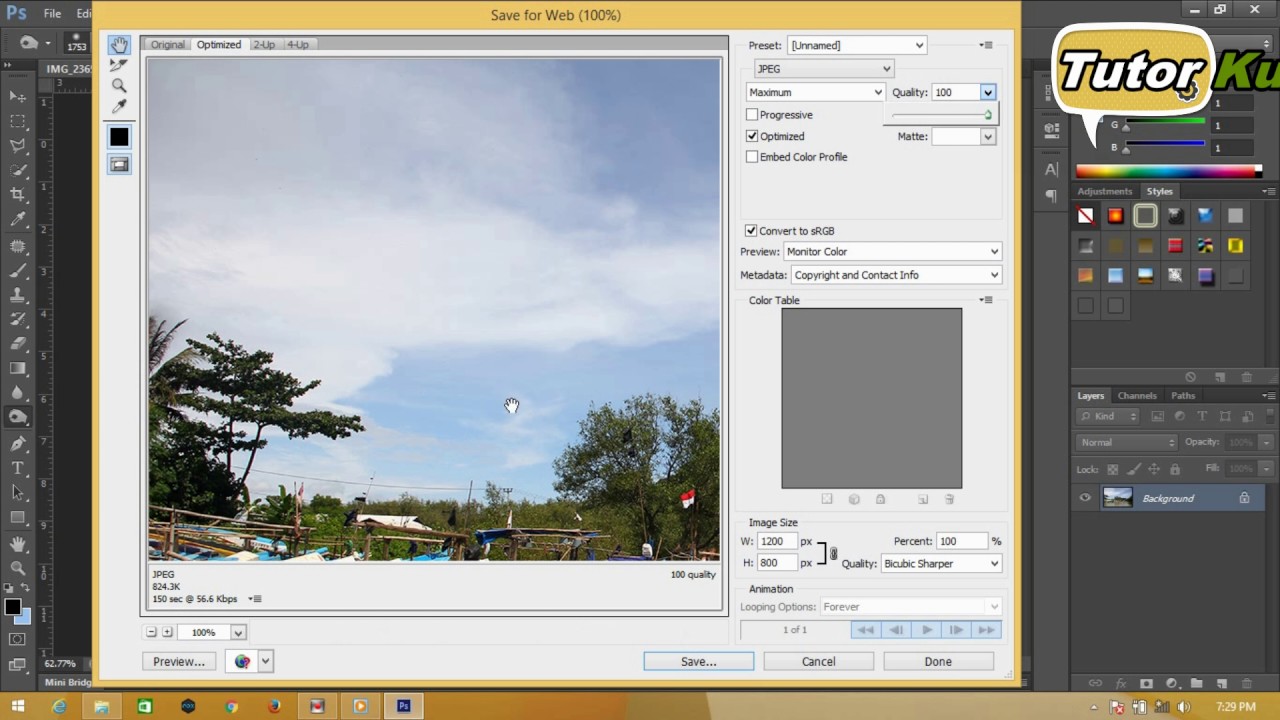Click the image Width field
Viewport: 1280px width, 720px height.
pos(777,541)
